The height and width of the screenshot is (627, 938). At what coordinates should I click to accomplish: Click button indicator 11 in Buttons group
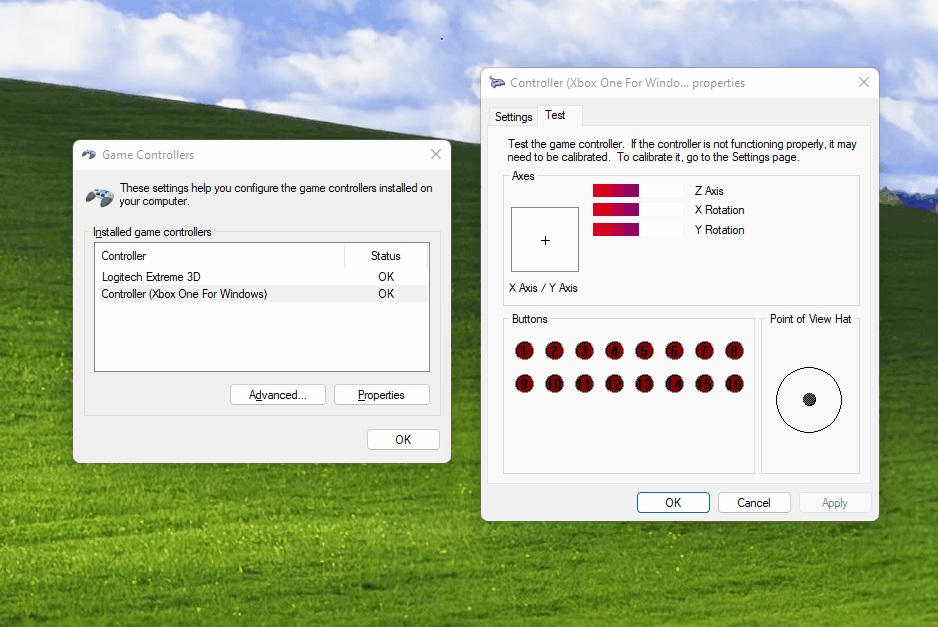[584, 383]
